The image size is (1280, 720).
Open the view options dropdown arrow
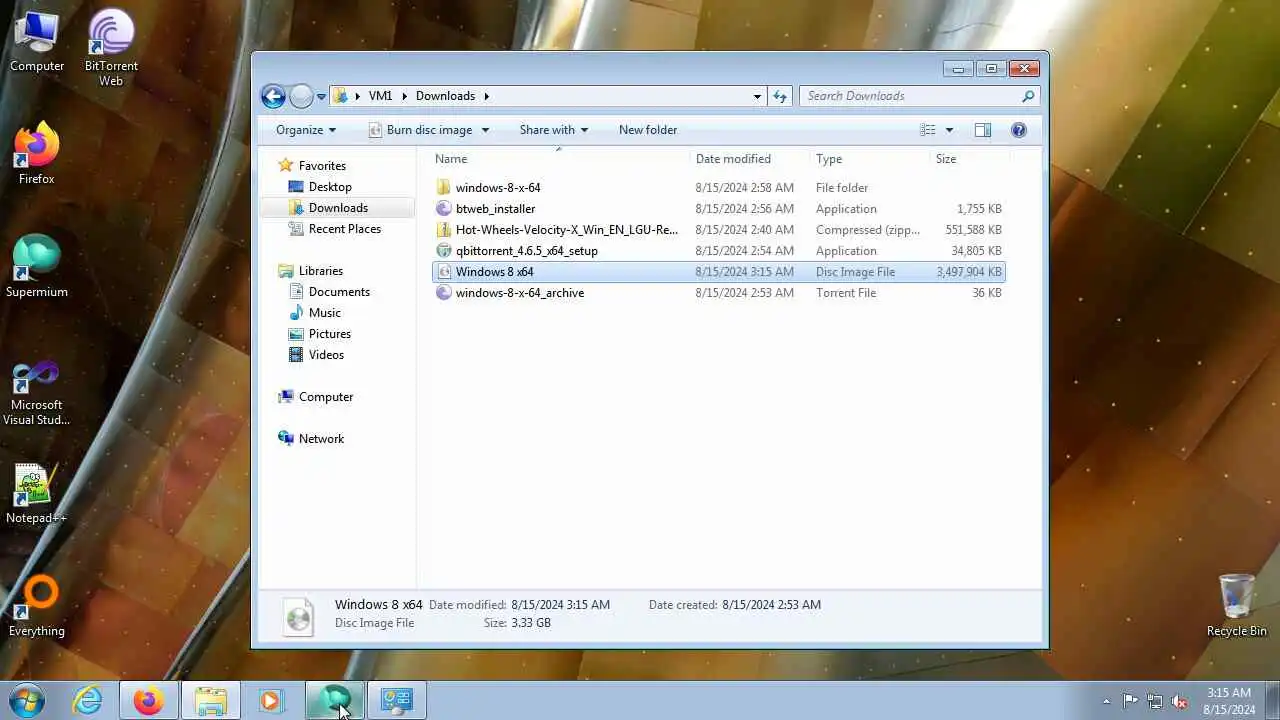[x=949, y=130]
